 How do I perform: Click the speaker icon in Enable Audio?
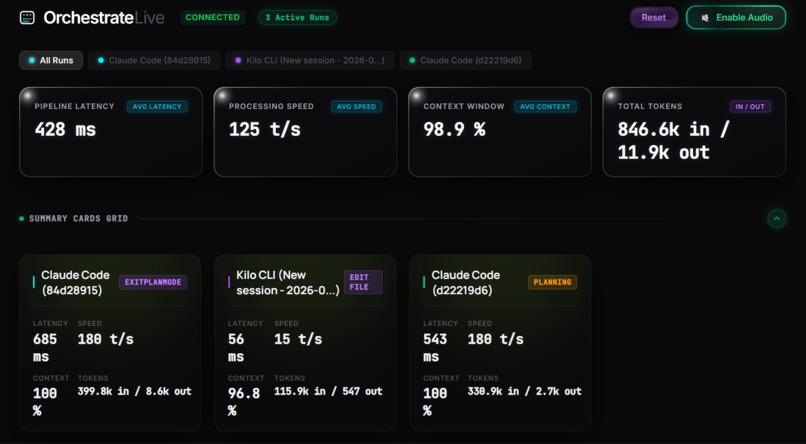(705, 17)
